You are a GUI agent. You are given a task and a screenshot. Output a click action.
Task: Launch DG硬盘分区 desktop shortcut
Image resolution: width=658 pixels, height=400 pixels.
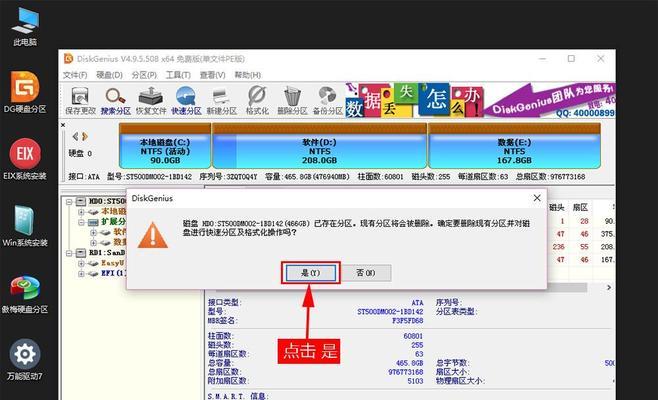pyautogui.click(x=25, y=92)
